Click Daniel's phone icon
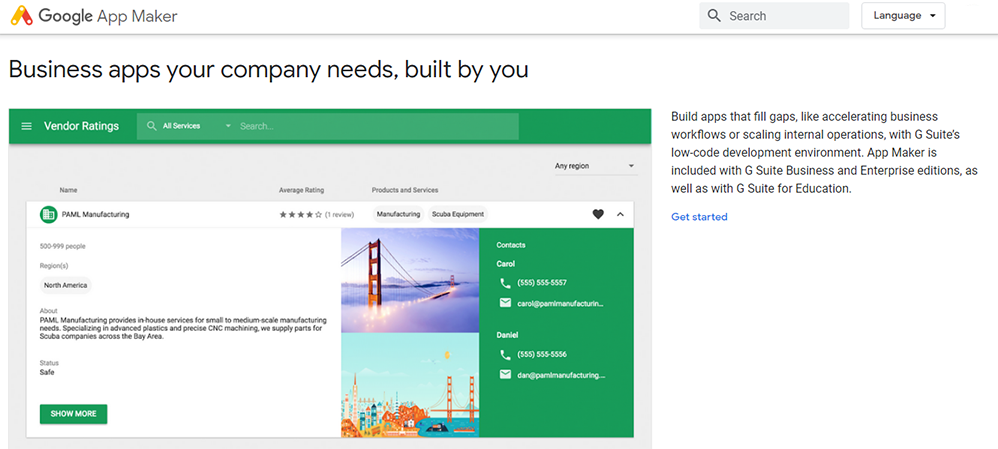 [505, 354]
